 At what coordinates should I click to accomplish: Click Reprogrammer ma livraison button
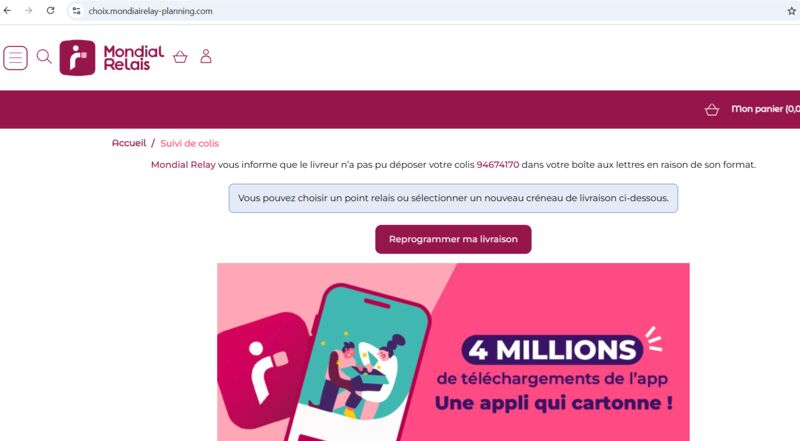click(x=453, y=239)
